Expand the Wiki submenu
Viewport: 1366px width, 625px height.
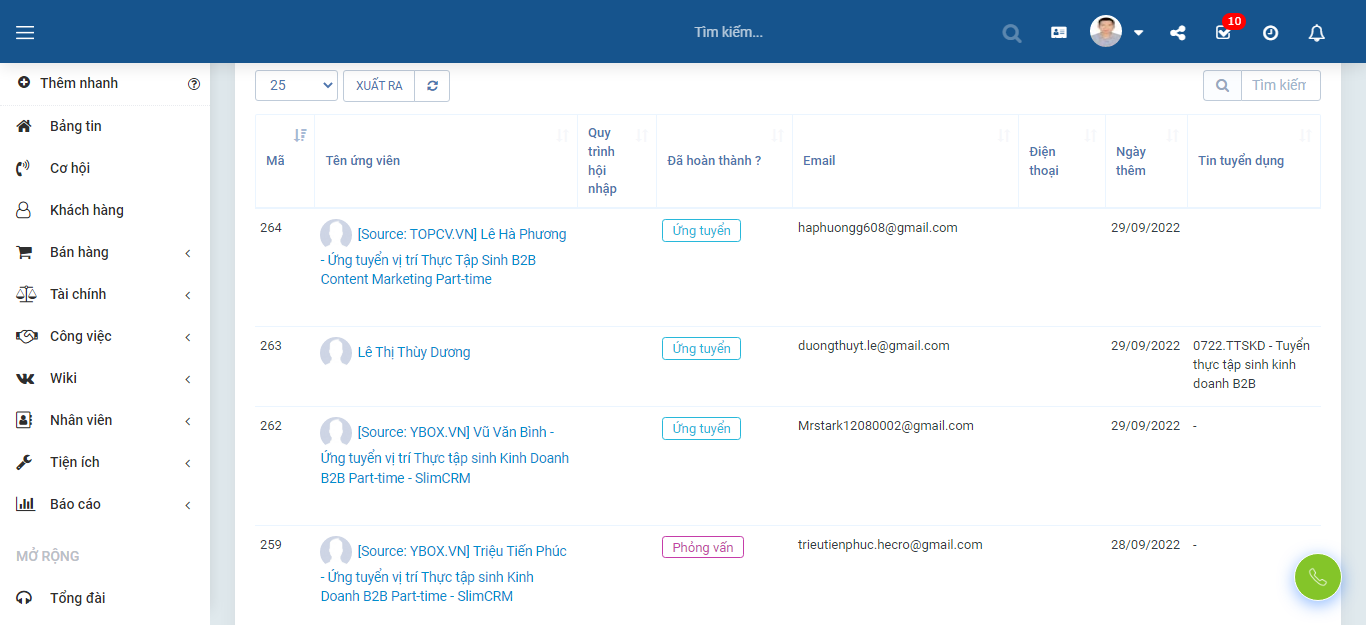pyautogui.click(x=105, y=378)
